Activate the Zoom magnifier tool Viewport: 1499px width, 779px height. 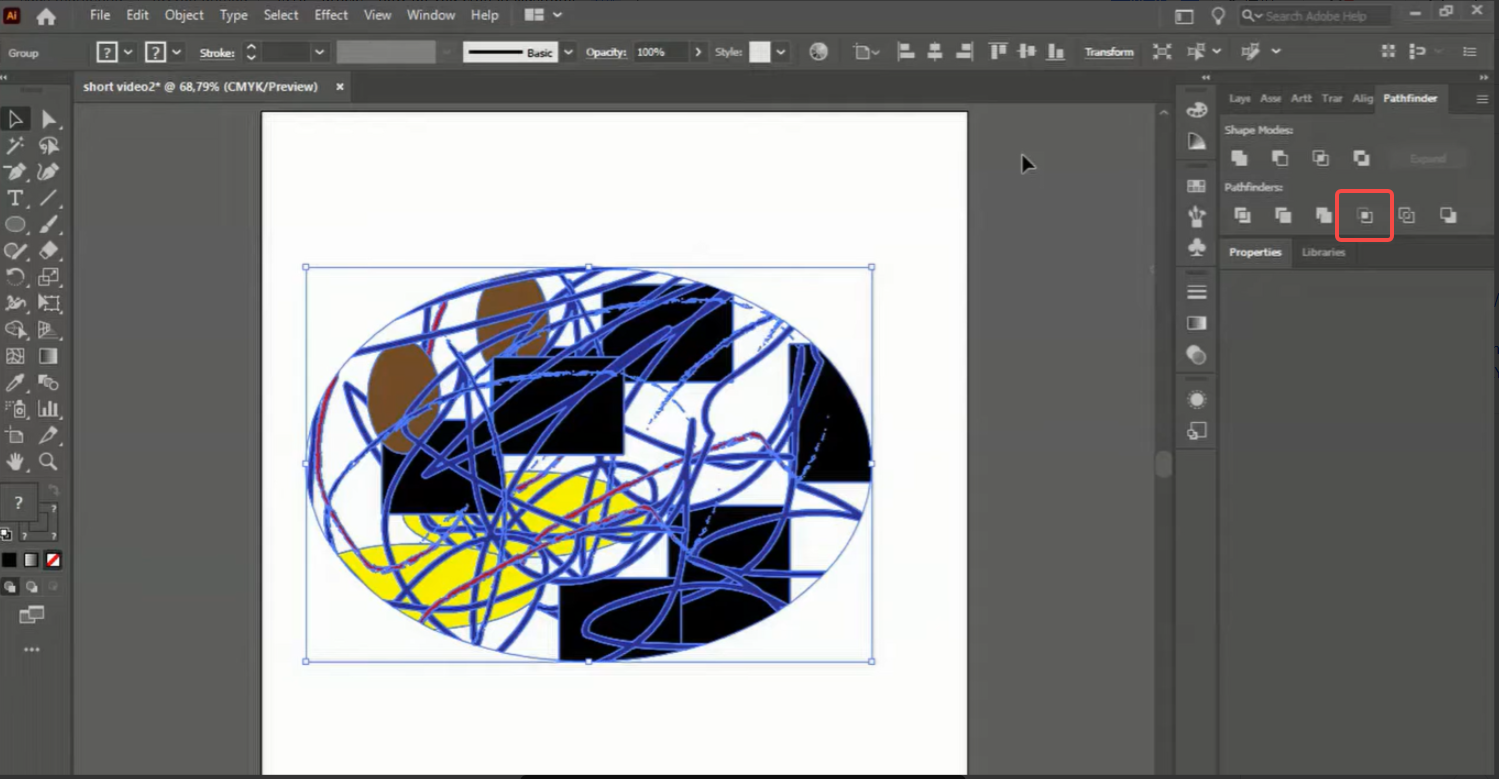click(48, 461)
